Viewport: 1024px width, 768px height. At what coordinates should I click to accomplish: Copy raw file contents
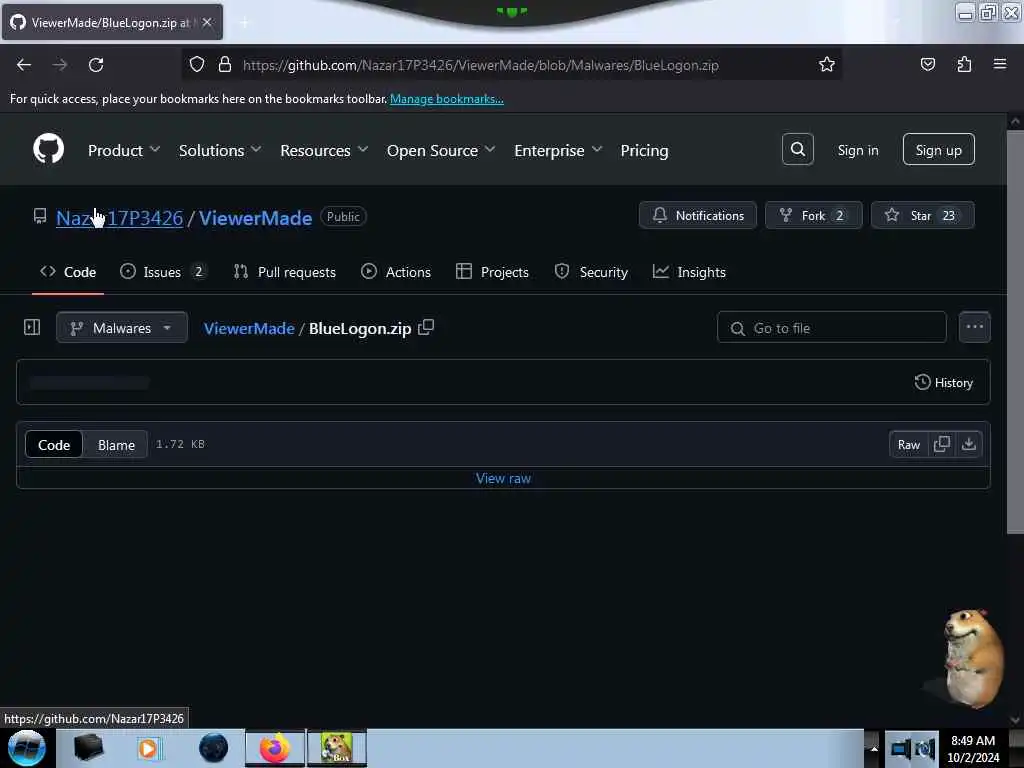pyautogui.click(x=942, y=445)
